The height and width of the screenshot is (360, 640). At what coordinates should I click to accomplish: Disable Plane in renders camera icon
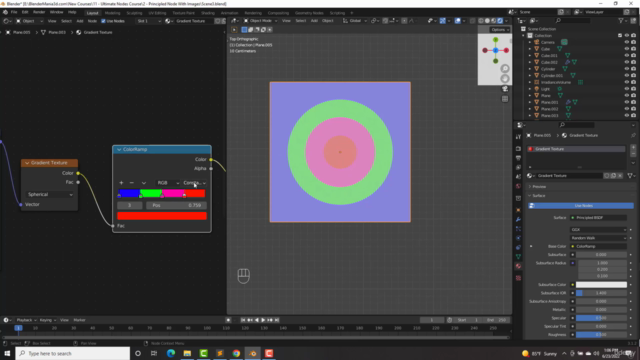(633, 95)
